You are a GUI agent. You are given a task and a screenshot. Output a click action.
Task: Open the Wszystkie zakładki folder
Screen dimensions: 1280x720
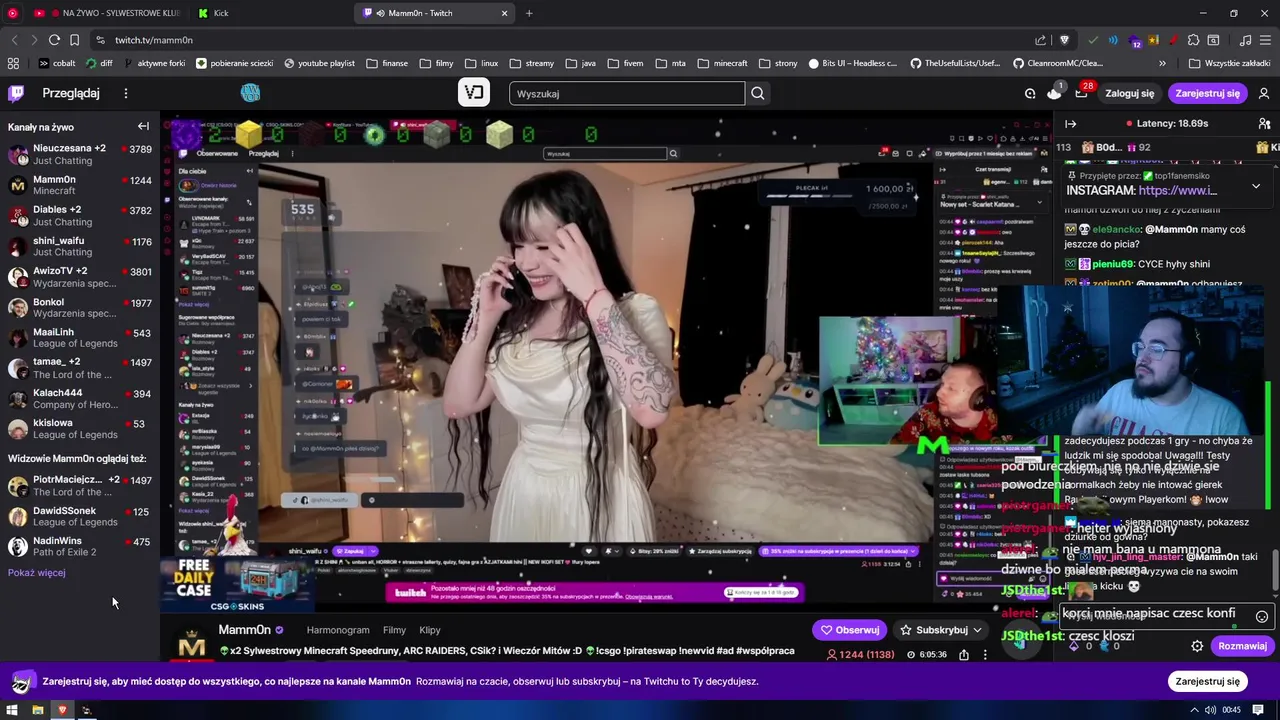(x=1232, y=63)
